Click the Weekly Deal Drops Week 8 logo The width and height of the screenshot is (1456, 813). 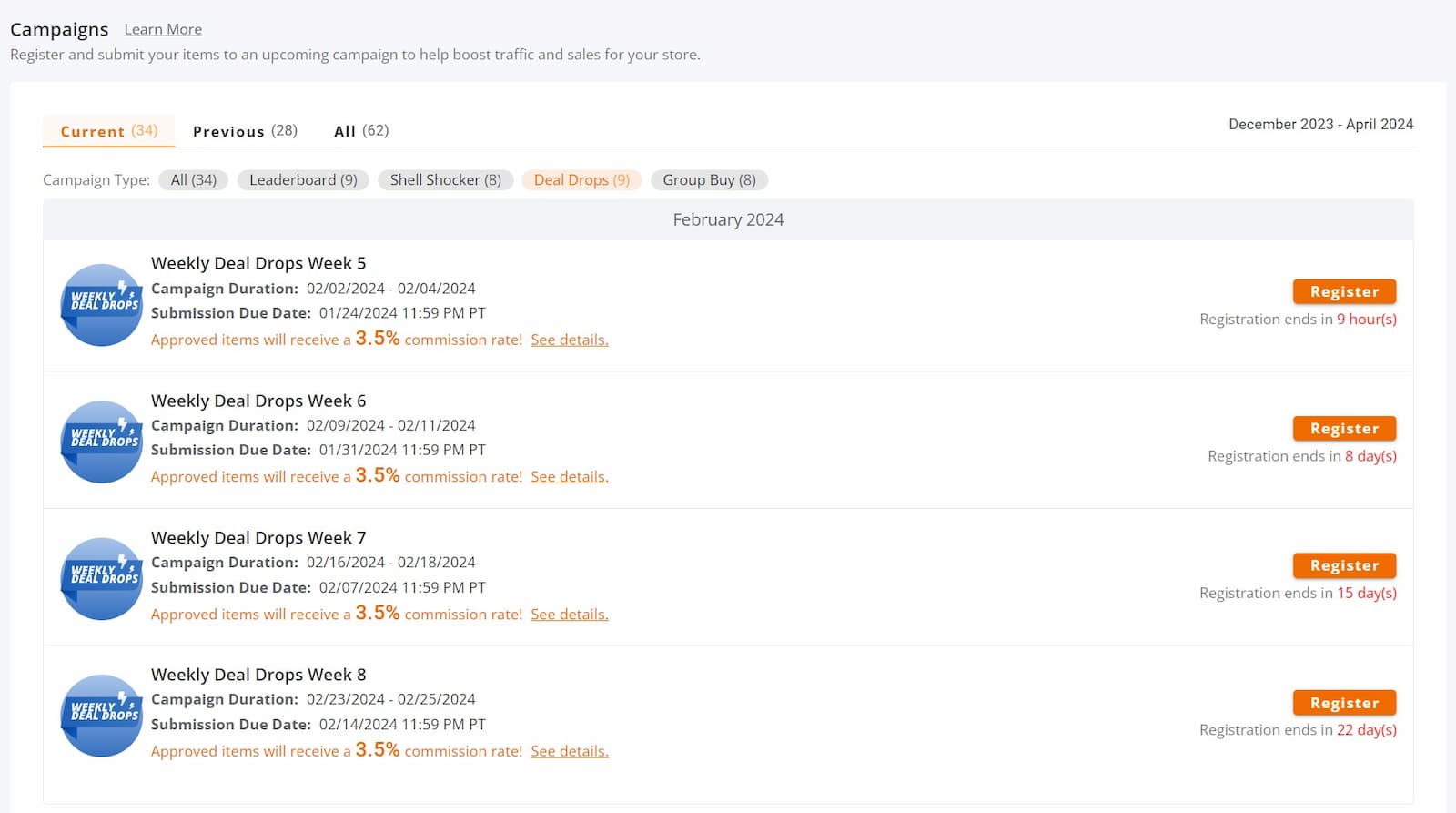click(101, 716)
